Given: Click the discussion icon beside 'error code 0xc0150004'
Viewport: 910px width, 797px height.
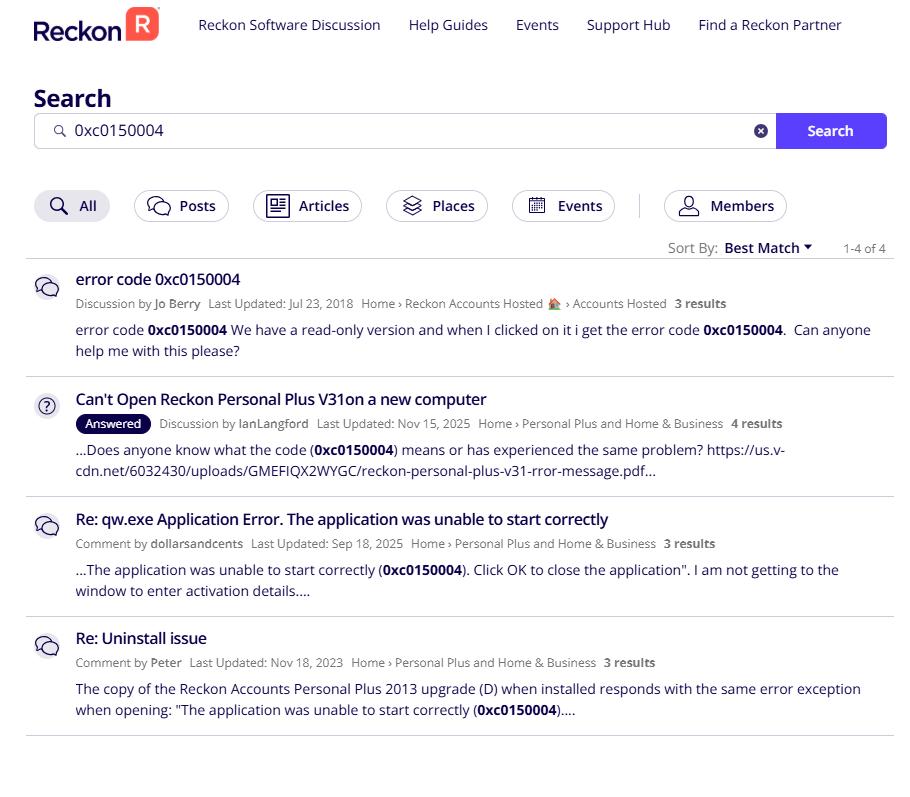Looking at the screenshot, I should pyautogui.click(x=47, y=287).
